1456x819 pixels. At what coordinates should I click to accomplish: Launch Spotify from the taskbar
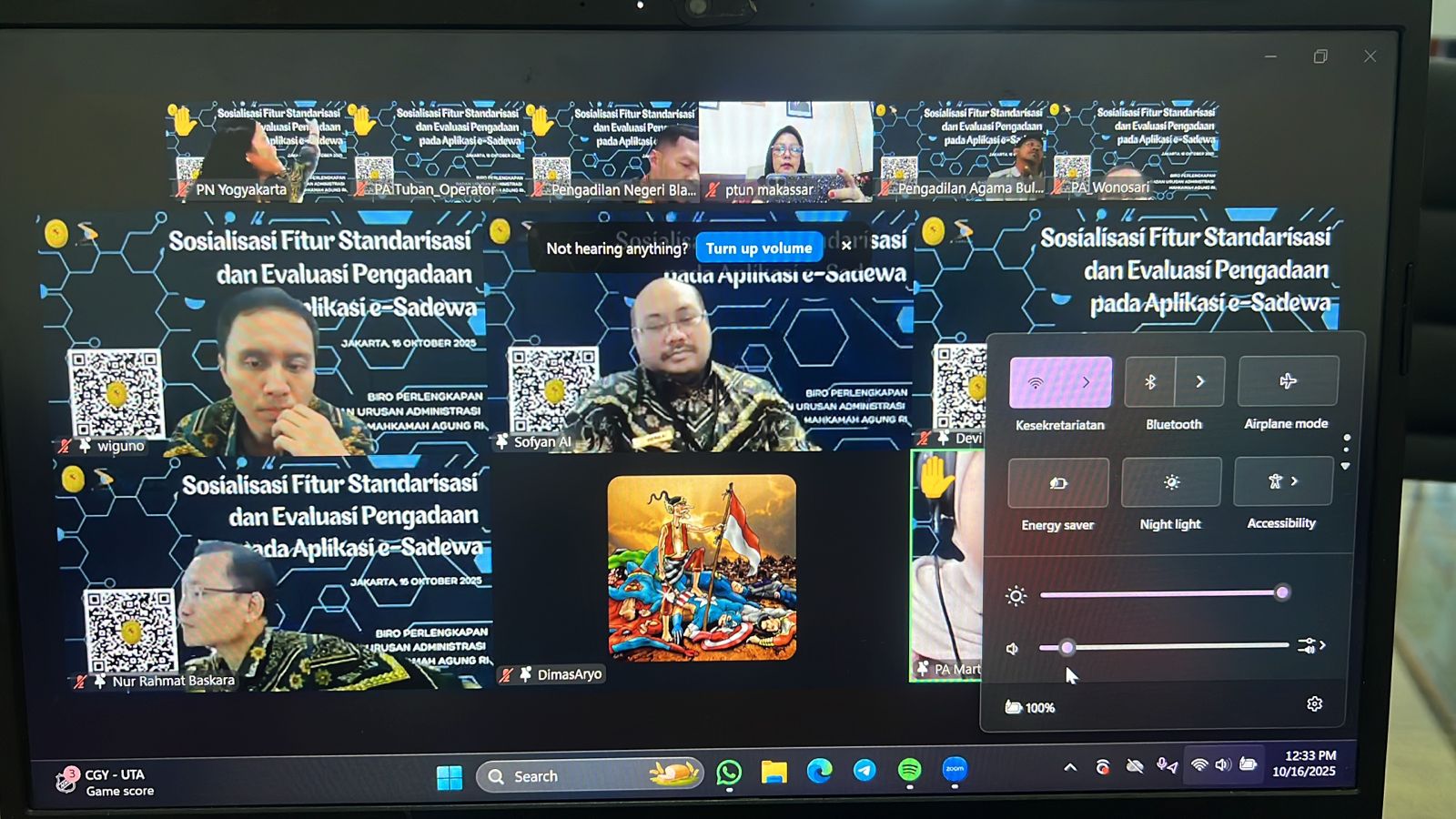click(909, 771)
